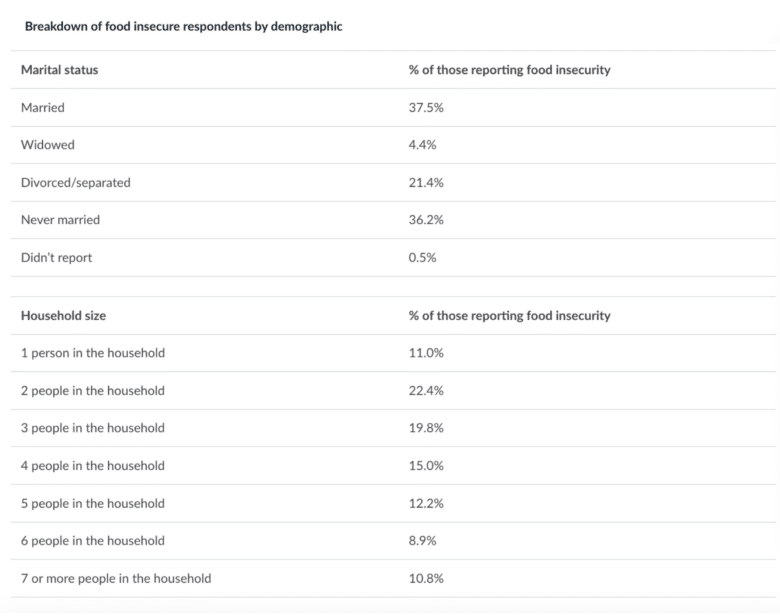Viewport: 780px width, 616px height.
Task: Click the 36.2% value for Never married
Action: [x=426, y=220]
